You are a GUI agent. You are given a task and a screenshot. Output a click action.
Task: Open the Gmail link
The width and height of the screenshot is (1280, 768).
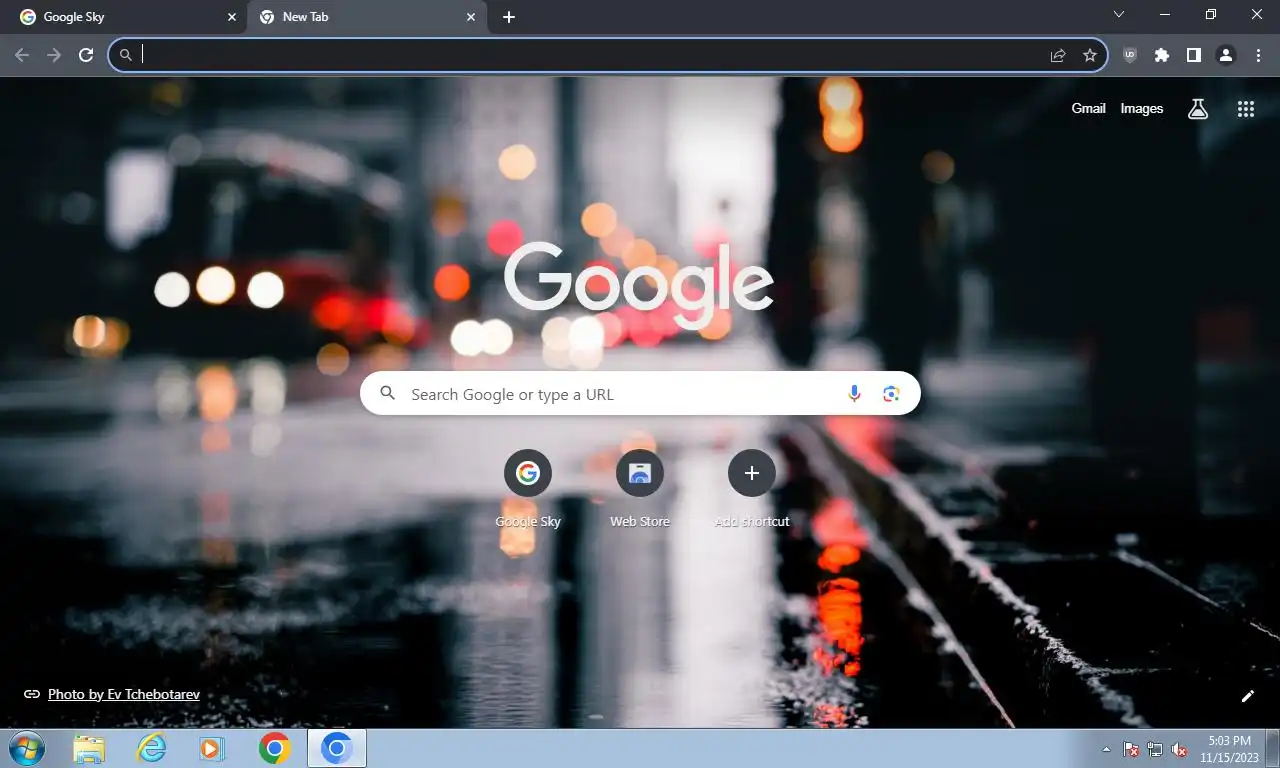click(x=1088, y=108)
